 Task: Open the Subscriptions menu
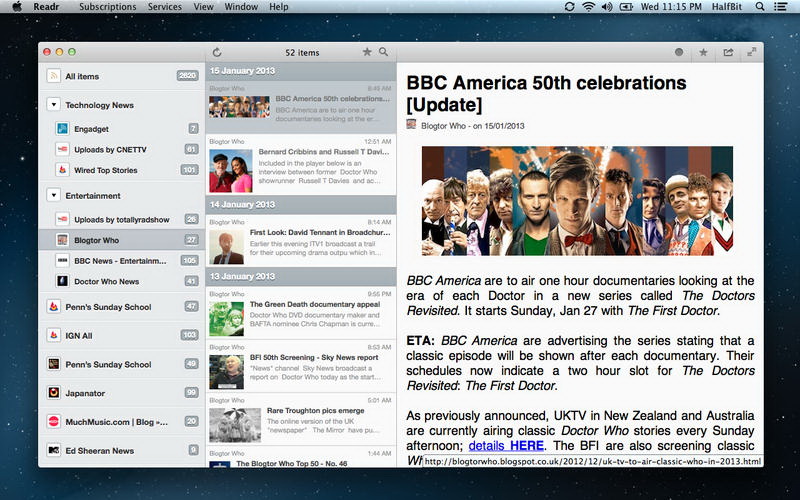coord(107,7)
